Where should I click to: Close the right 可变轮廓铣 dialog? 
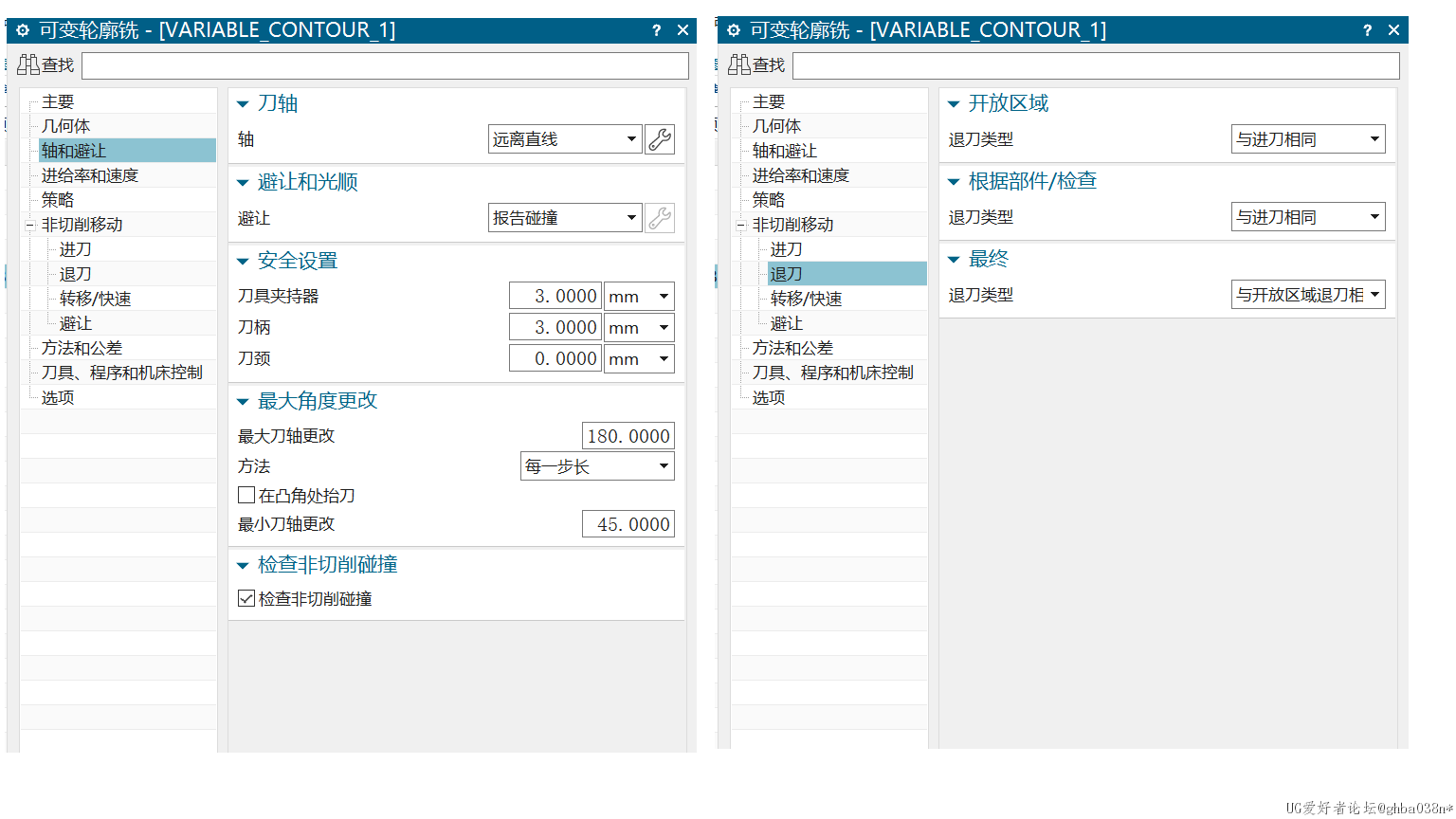(x=1393, y=30)
